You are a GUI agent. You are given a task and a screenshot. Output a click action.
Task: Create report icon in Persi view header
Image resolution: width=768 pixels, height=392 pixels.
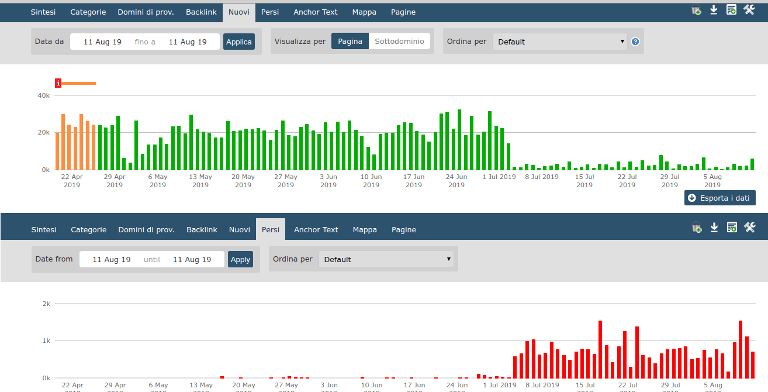pyautogui.click(x=732, y=227)
